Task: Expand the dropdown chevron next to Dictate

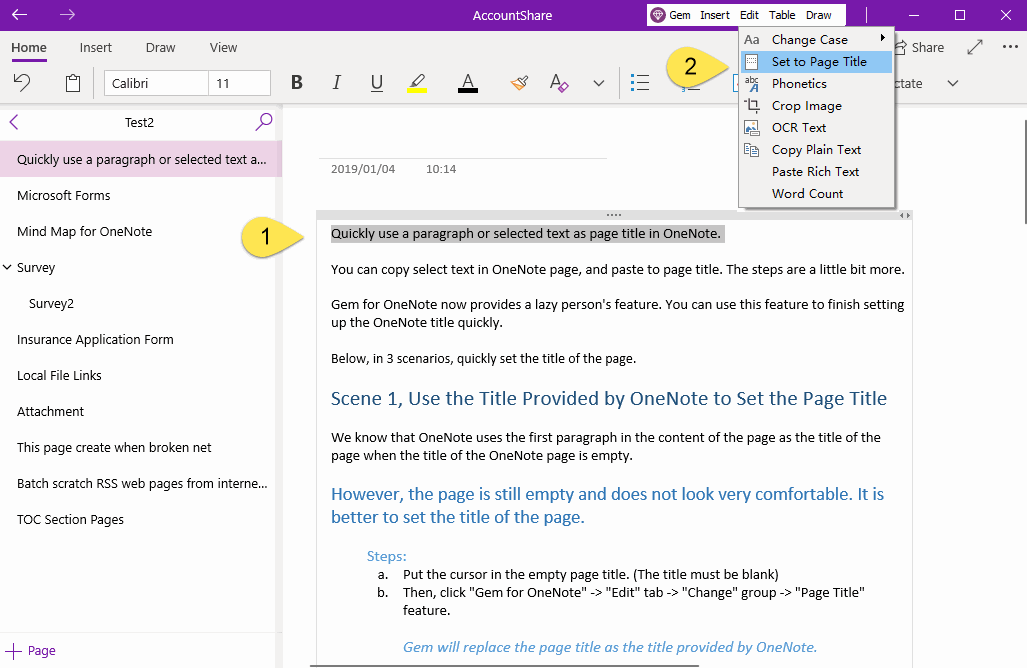Action: point(953,83)
